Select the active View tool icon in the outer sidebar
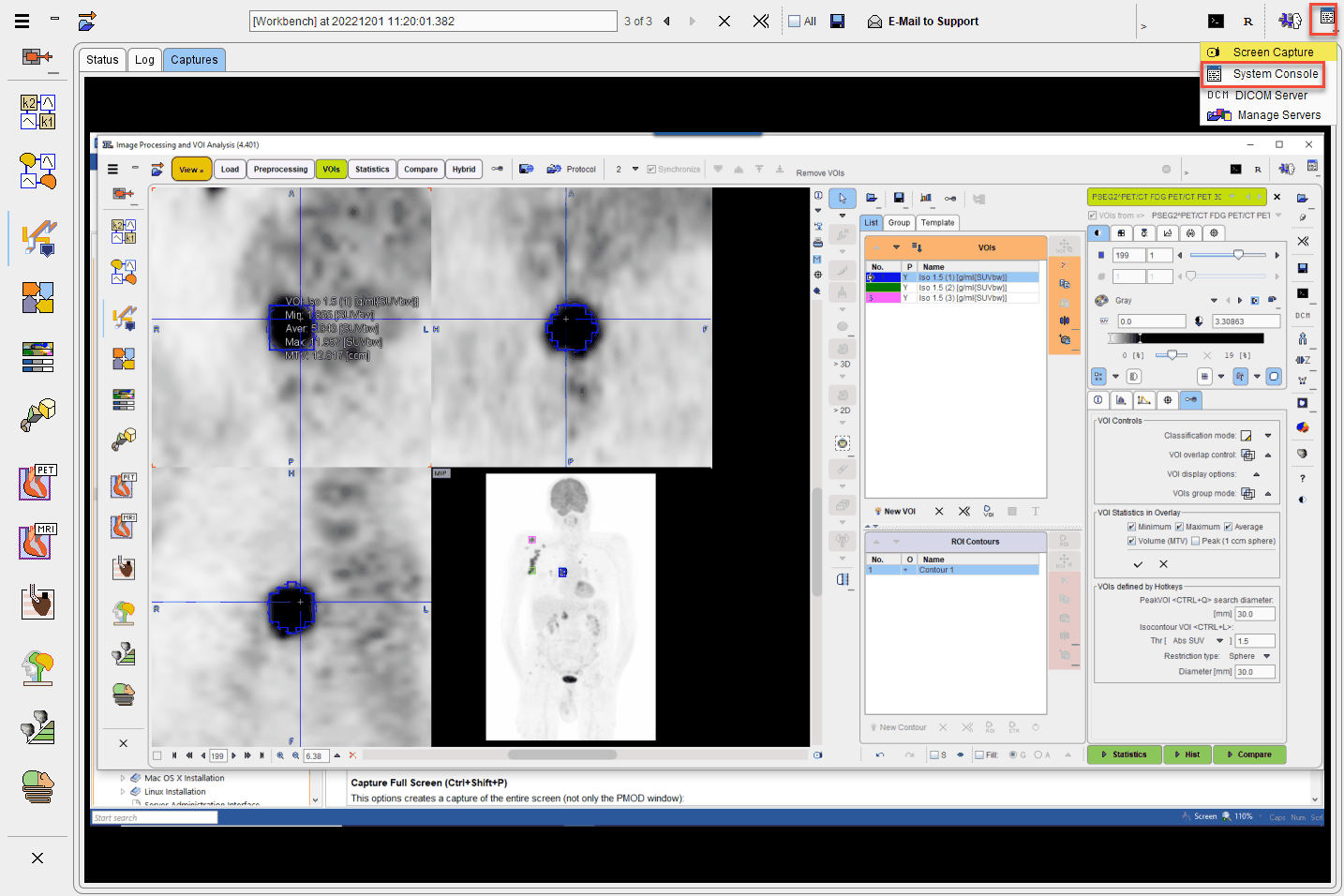This screenshot has width=1344, height=896. (38, 238)
